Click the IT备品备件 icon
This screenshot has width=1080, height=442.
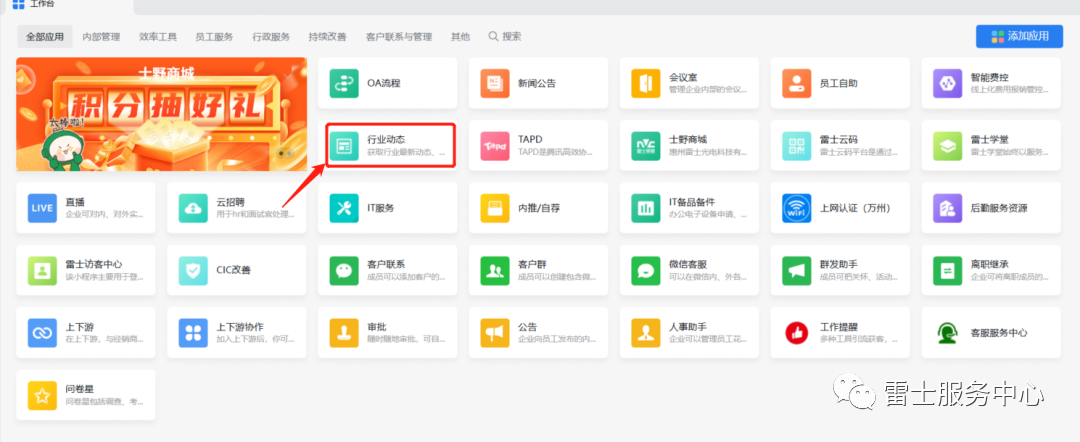(644, 208)
